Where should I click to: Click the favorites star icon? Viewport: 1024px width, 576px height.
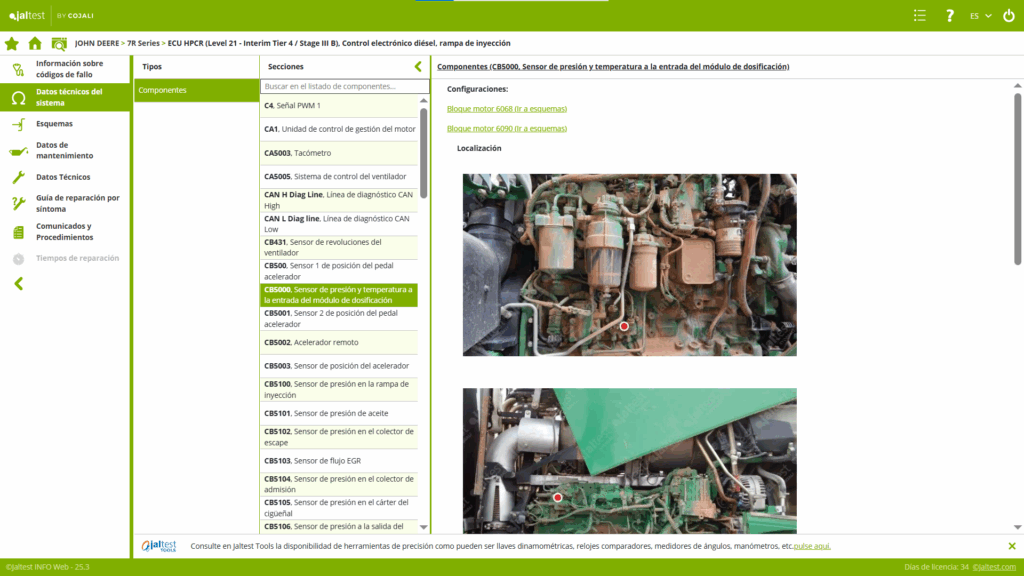pyautogui.click(x=12, y=43)
